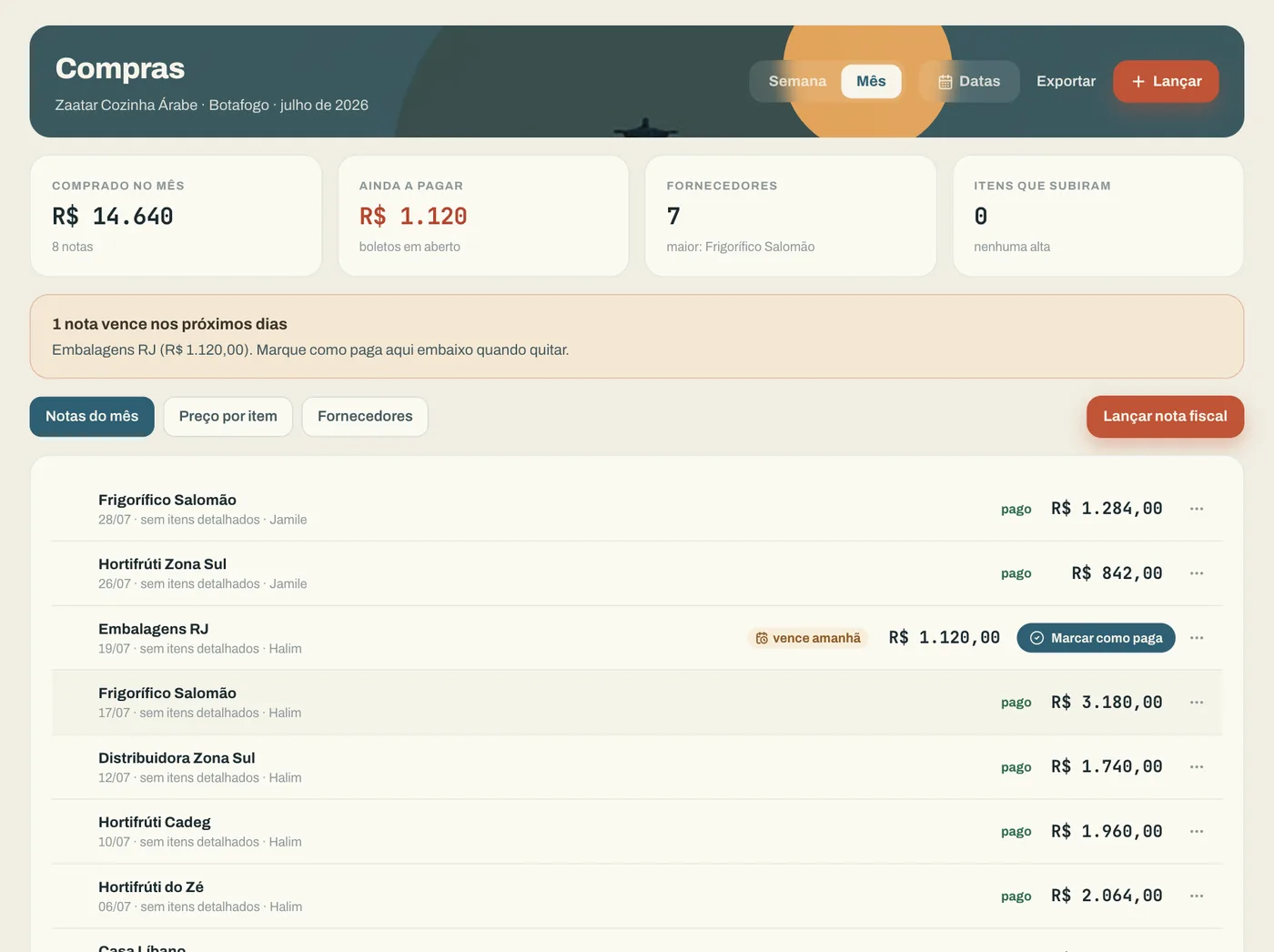Mark Embalagens RJ note as paid
1274x952 pixels.
point(1096,638)
